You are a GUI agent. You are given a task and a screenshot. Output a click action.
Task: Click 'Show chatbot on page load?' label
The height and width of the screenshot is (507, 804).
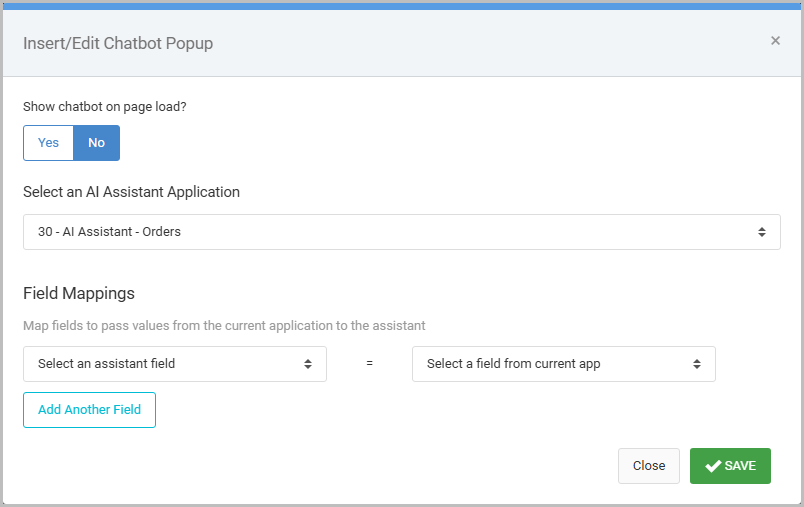point(105,107)
